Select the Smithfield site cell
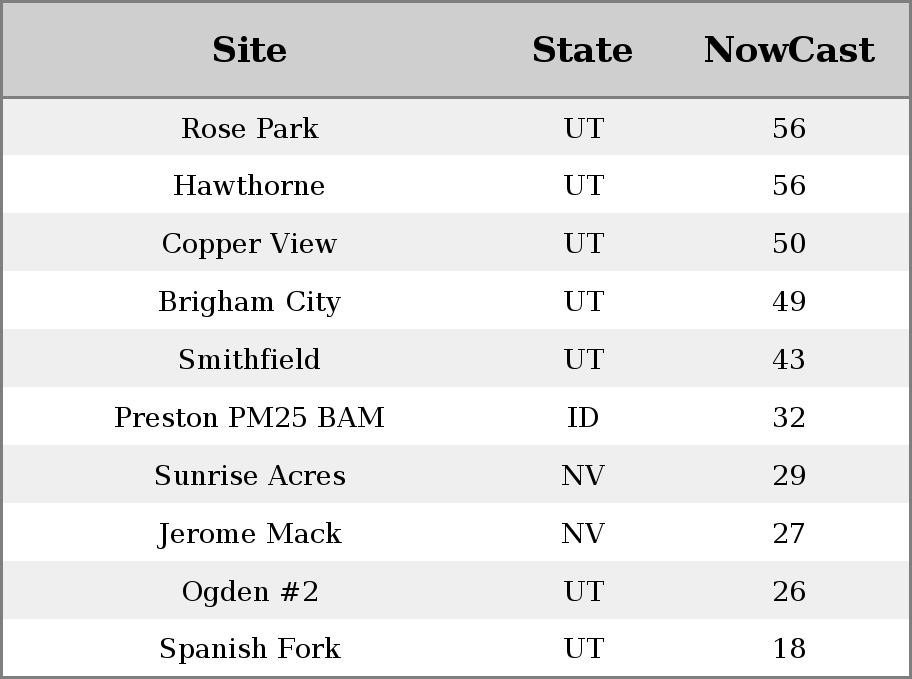Image resolution: width=912 pixels, height=679 pixels. pyautogui.click(x=249, y=360)
